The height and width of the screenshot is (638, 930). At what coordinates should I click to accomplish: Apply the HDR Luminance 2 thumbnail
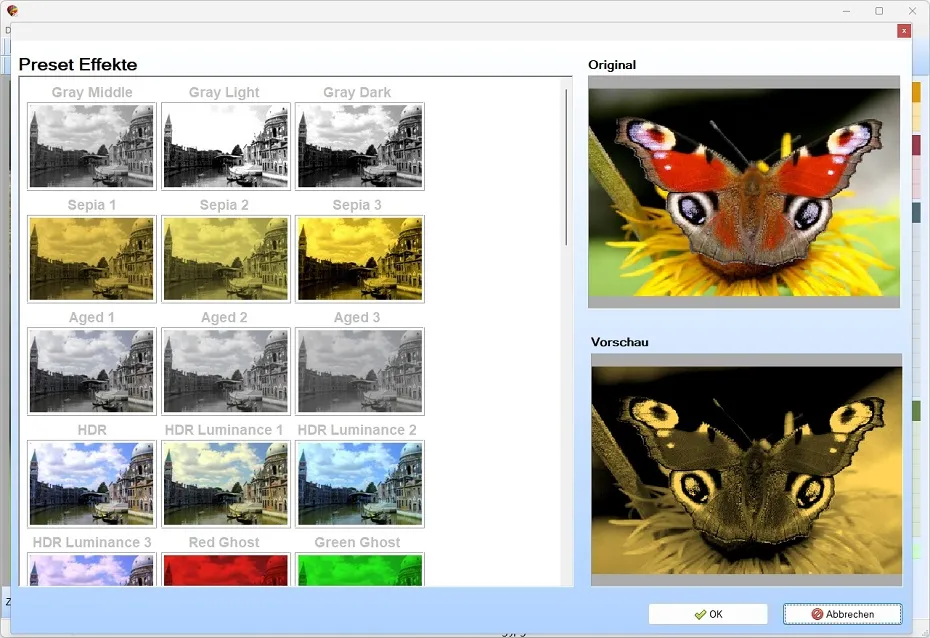tap(360, 484)
